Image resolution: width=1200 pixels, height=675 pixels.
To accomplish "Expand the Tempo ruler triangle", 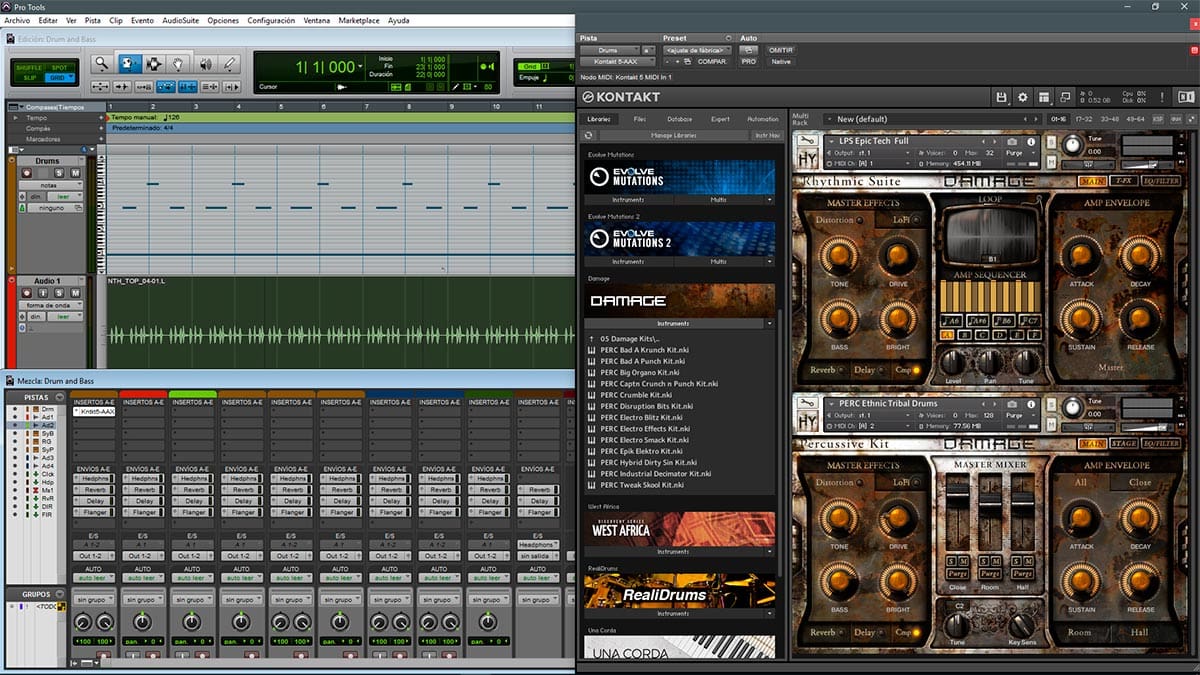I will 16,117.
